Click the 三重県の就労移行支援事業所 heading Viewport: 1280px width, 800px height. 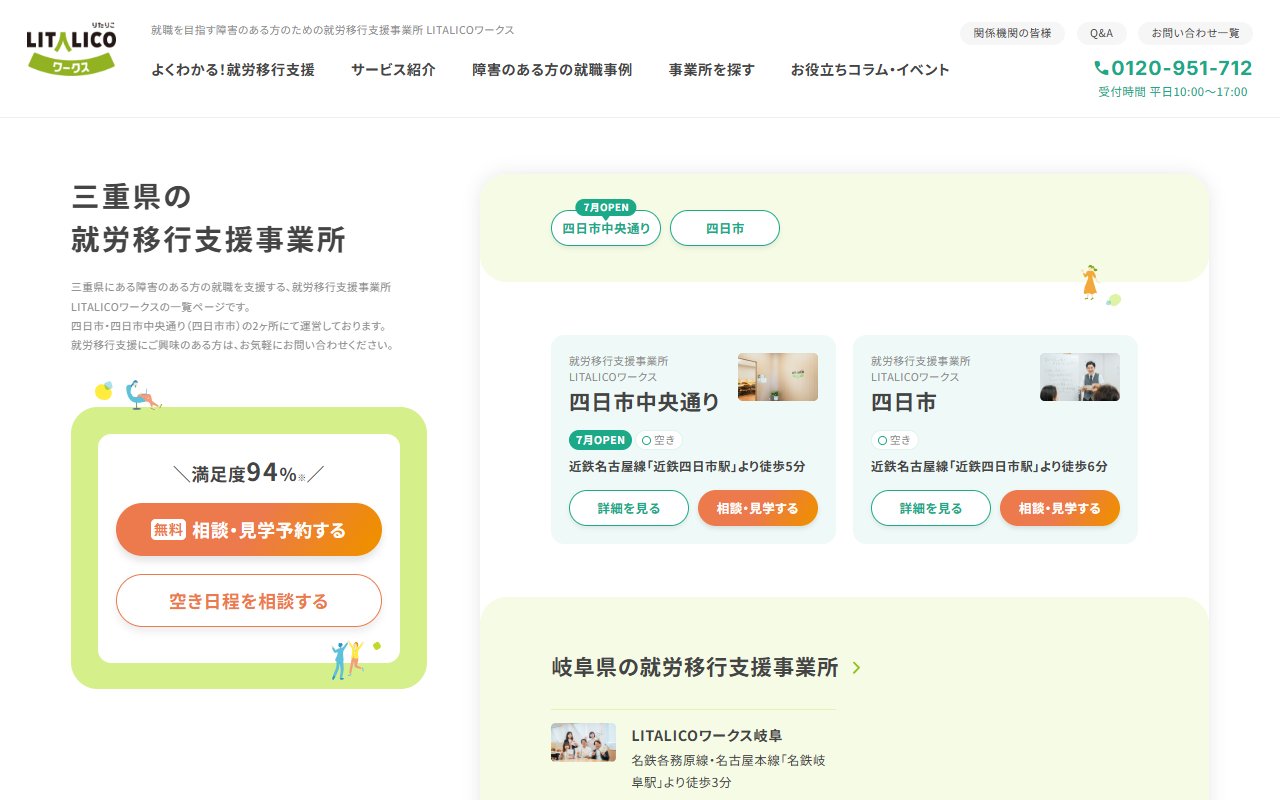tap(208, 217)
